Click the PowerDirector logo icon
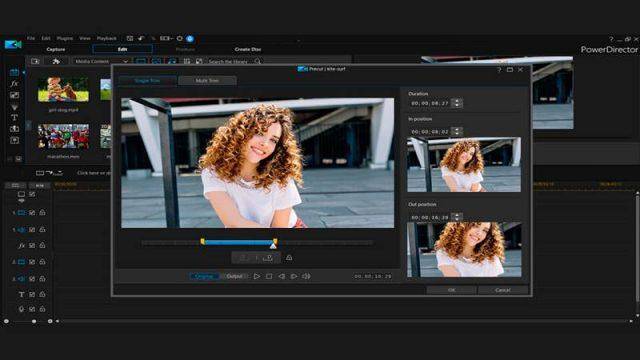Image resolution: width=640 pixels, height=360 pixels. [13, 44]
